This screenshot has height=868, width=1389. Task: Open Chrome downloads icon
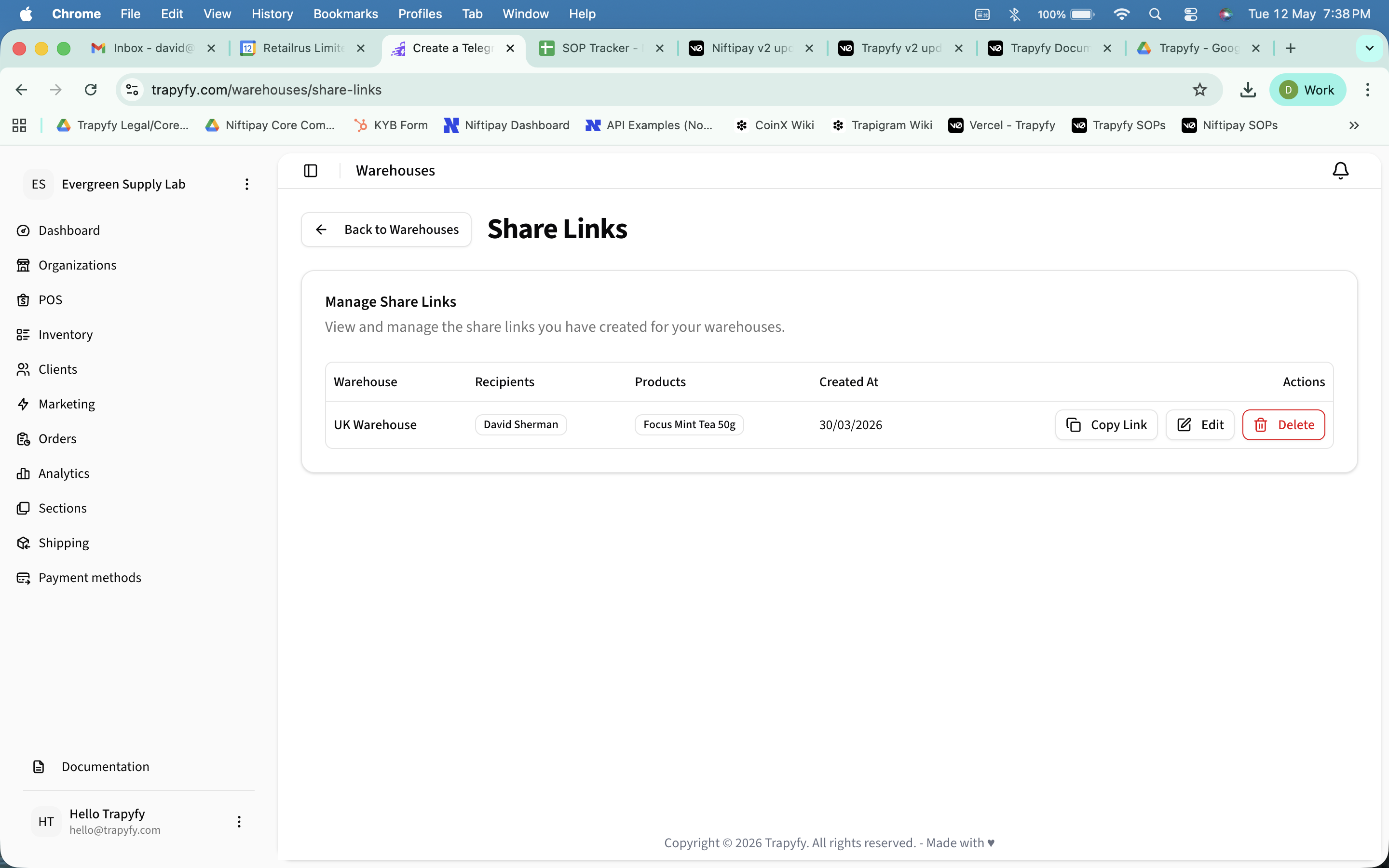pos(1248,90)
